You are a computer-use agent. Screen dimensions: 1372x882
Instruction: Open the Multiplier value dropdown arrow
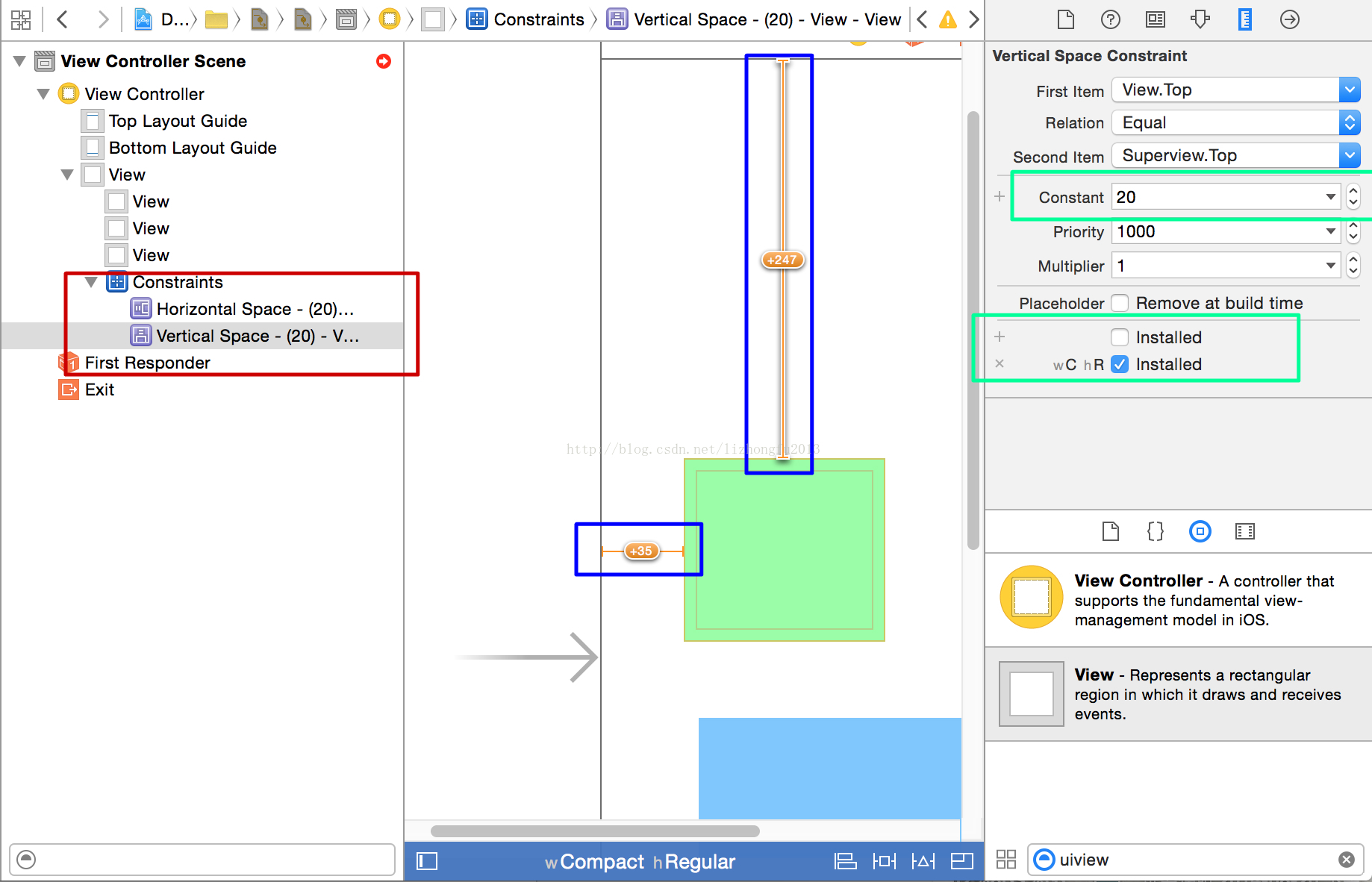click(x=1330, y=266)
